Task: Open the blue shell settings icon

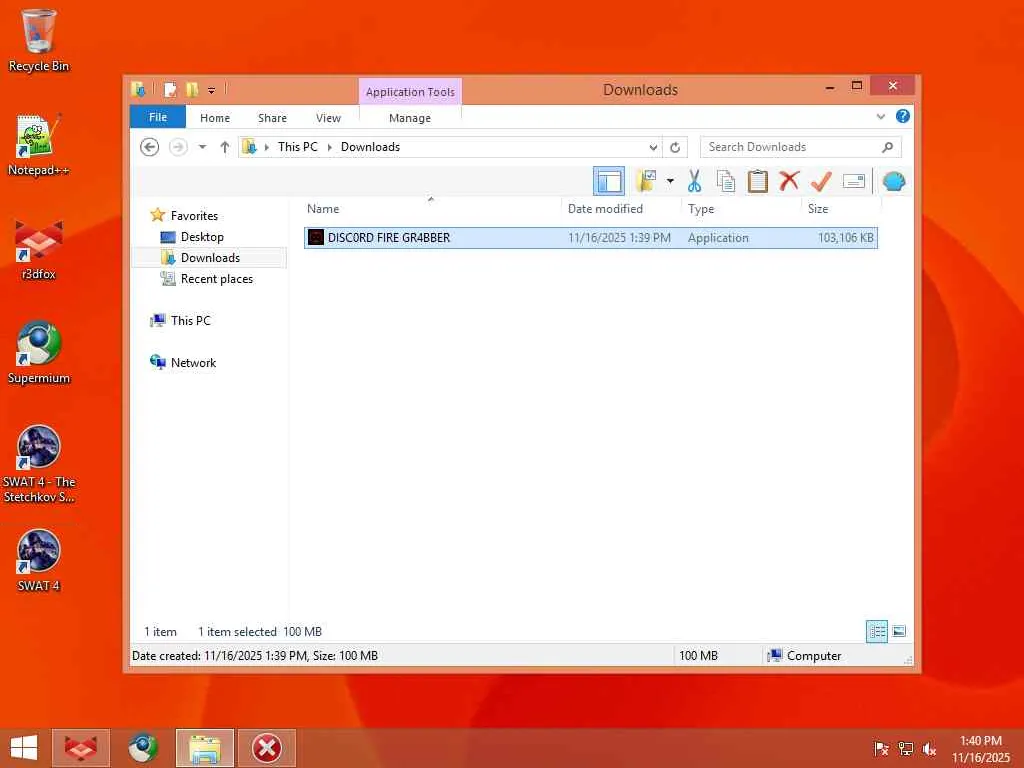Action: click(x=894, y=181)
